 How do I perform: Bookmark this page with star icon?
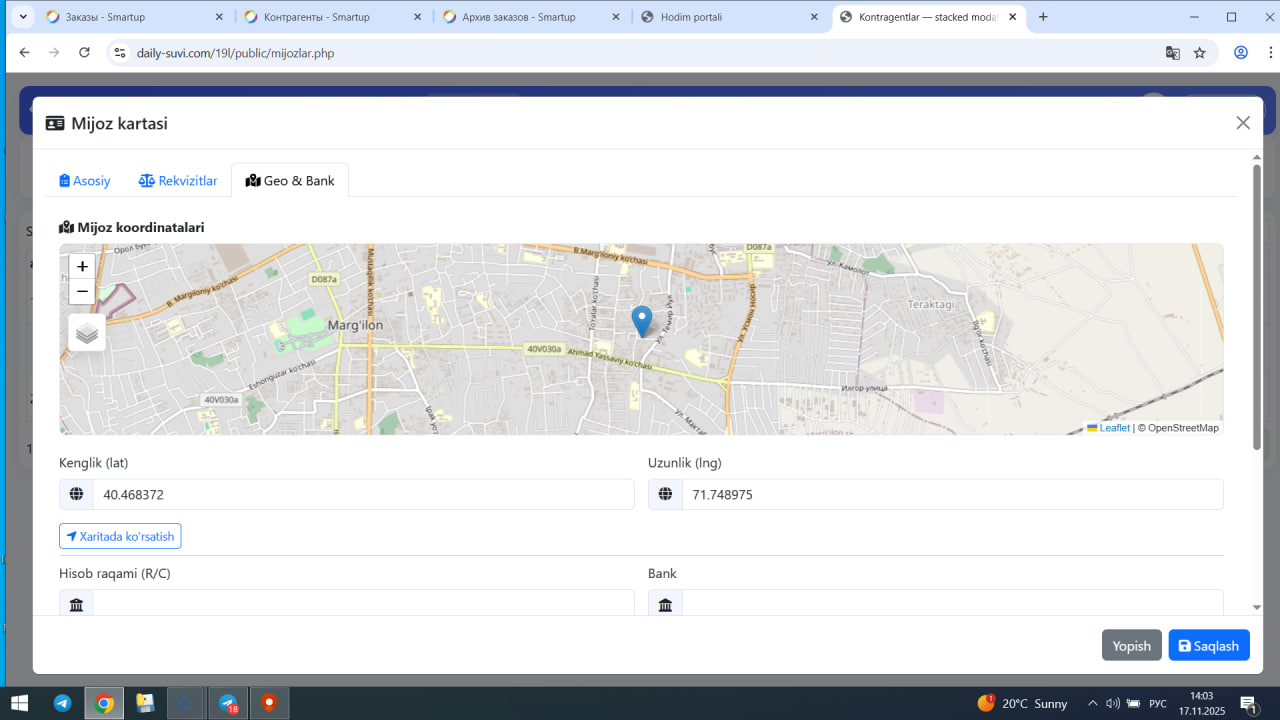click(1200, 53)
